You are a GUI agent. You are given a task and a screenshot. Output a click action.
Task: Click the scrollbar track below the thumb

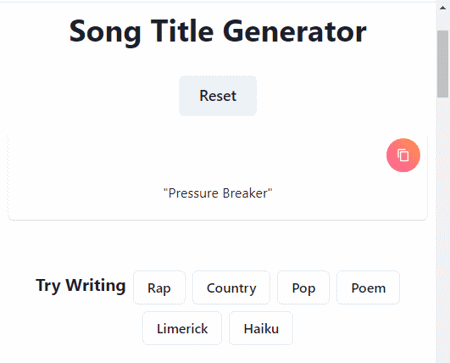pyautogui.click(x=443, y=230)
